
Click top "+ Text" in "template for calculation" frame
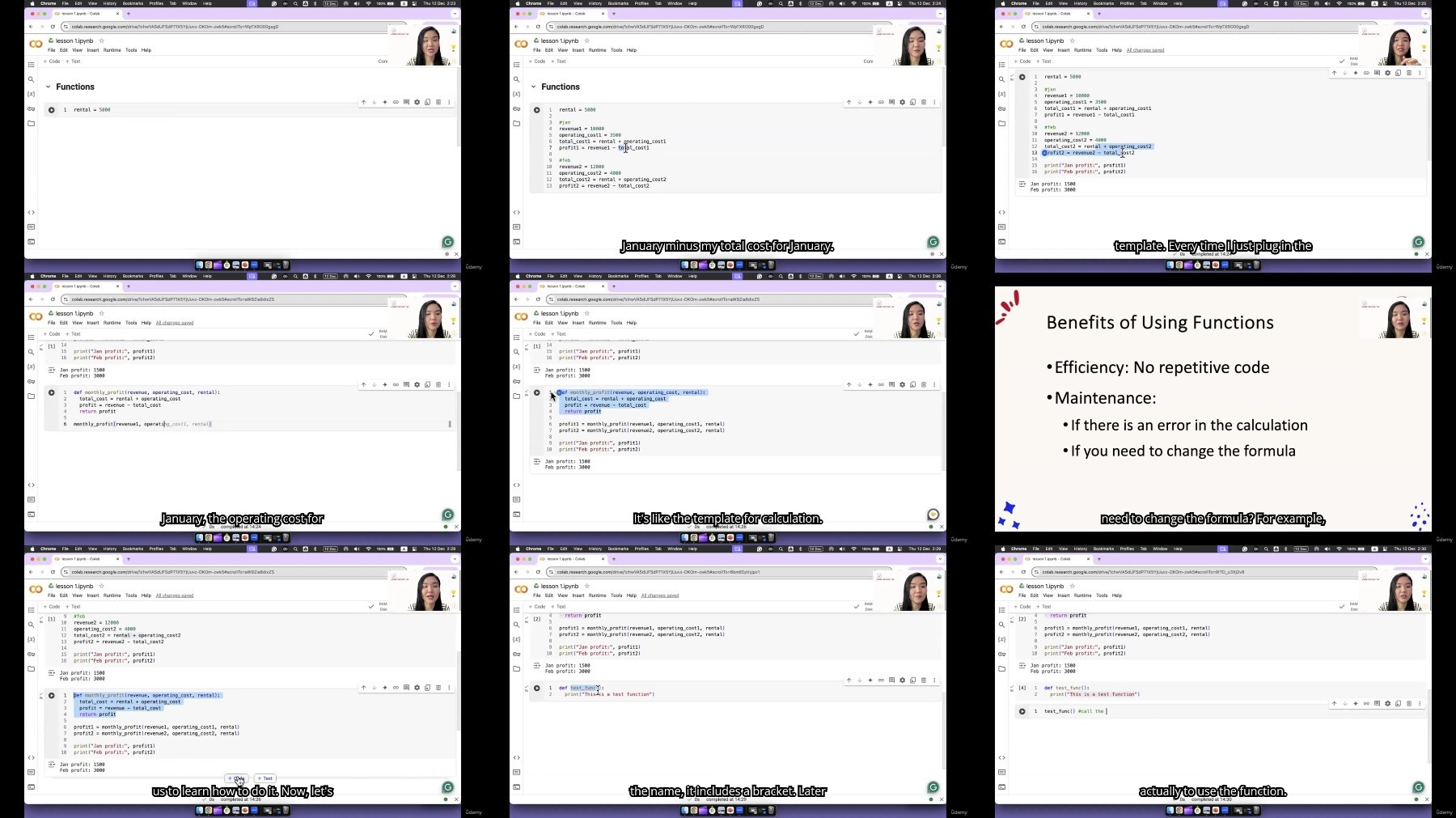(x=559, y=333)
